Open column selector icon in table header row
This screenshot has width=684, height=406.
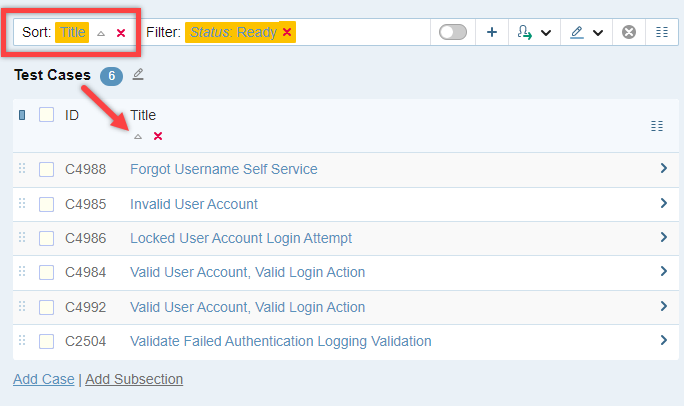tap(657, 125)
